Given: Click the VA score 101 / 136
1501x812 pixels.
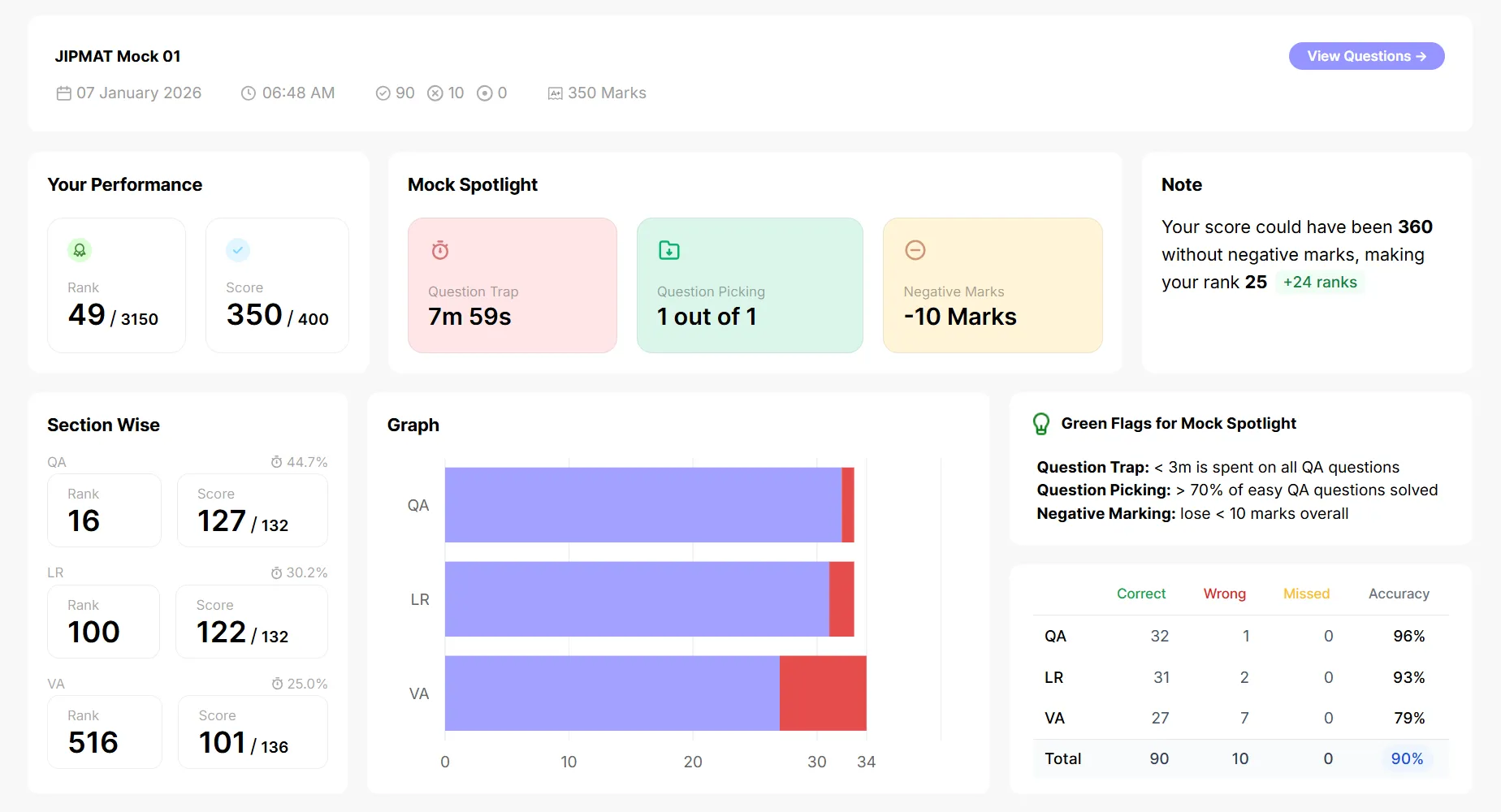Looking at the screenshot, I should (x=244, y=743).
